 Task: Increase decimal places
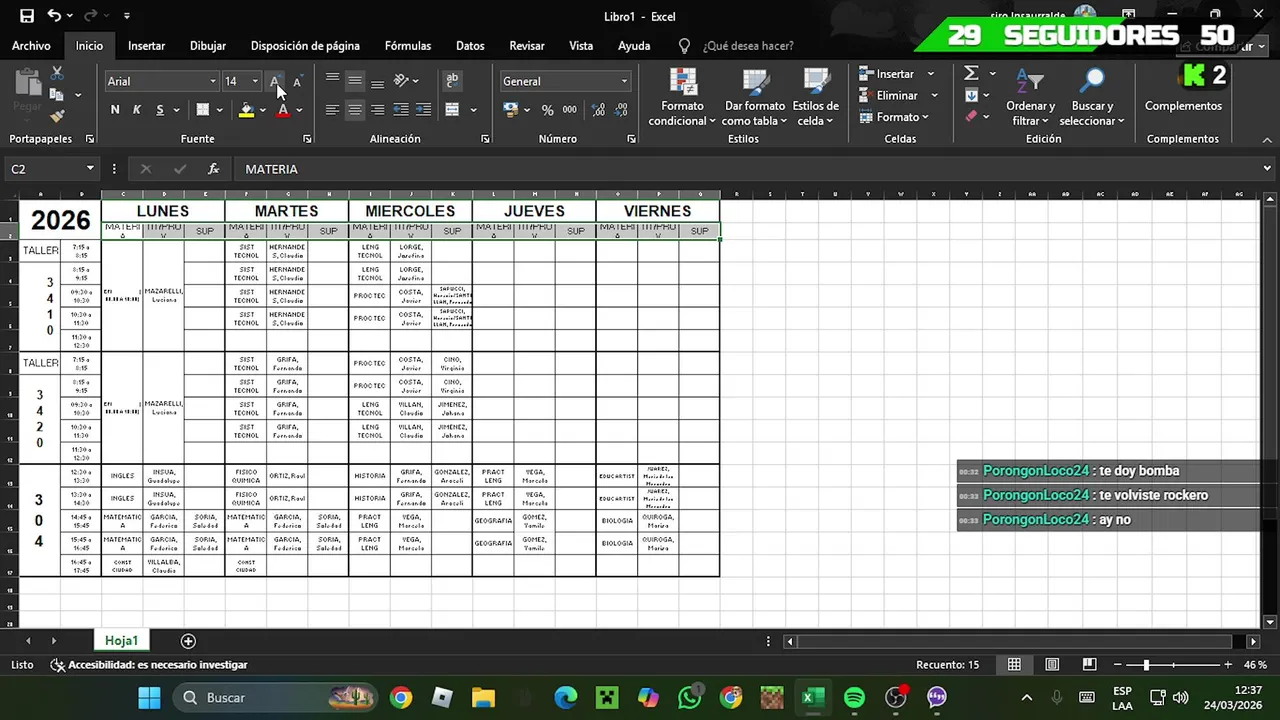[x=598, y=110]
